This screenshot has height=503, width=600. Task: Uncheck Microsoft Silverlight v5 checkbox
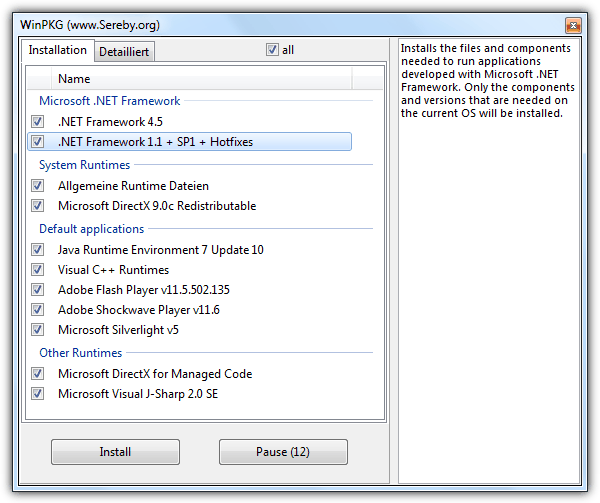pos(38,330)
